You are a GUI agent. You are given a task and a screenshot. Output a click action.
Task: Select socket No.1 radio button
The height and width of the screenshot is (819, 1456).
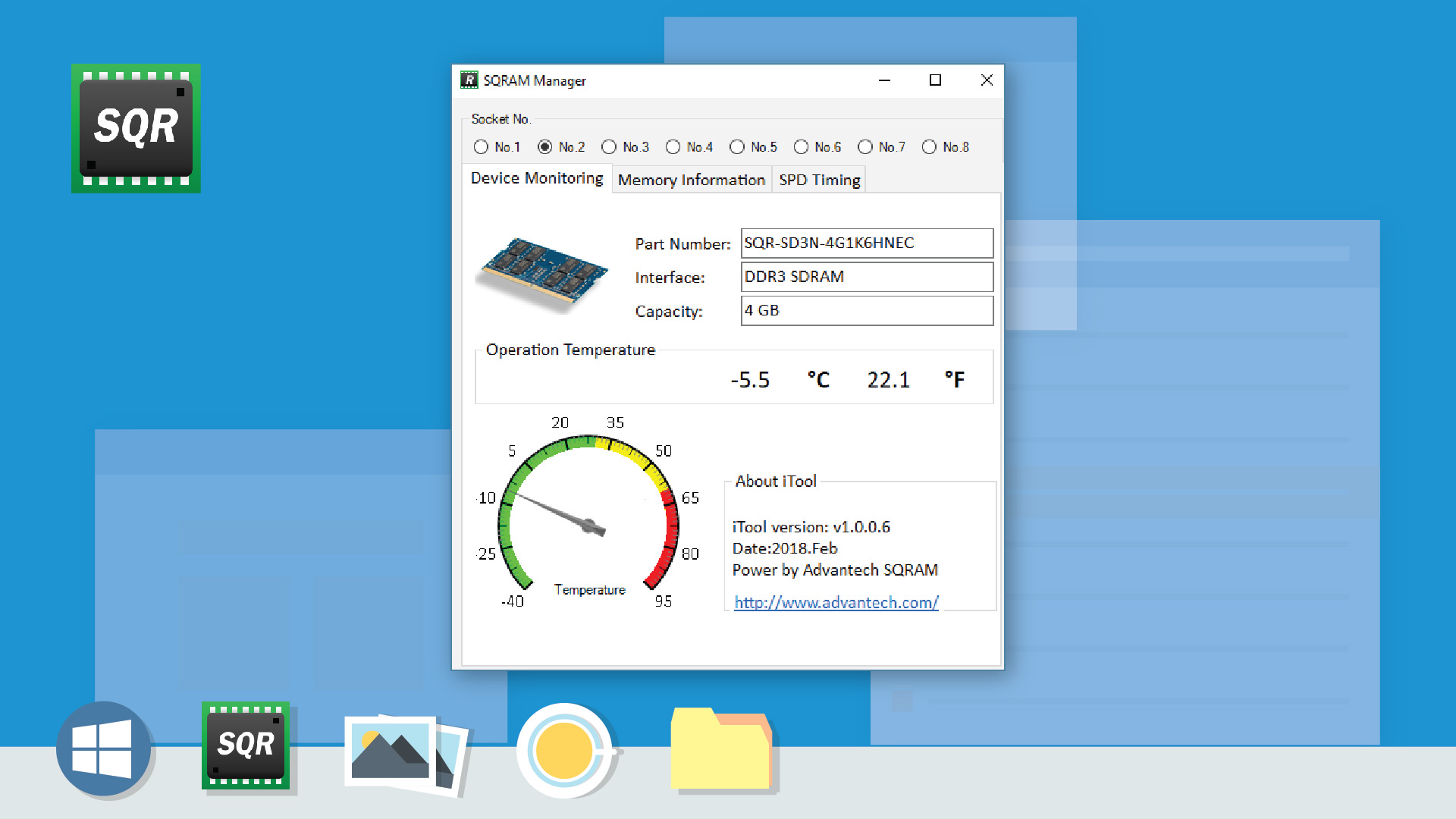(x=481, y=147)
